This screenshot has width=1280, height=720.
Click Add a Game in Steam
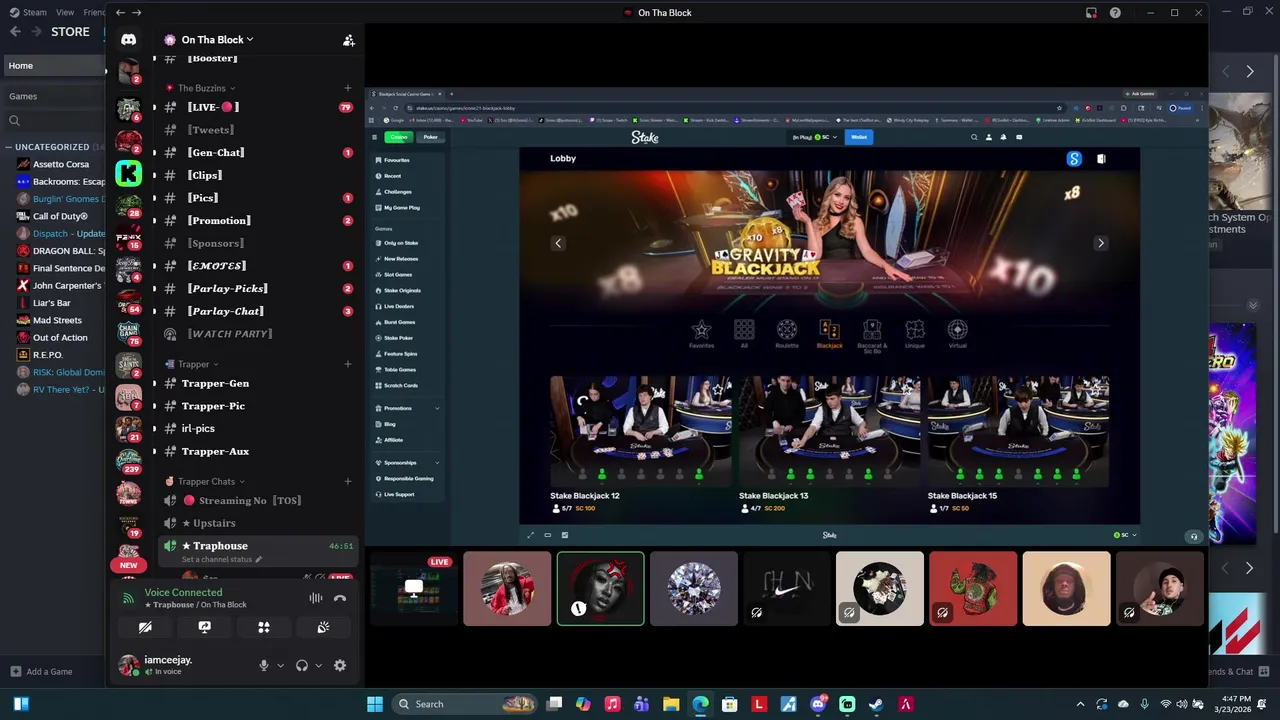pos(41,672)
